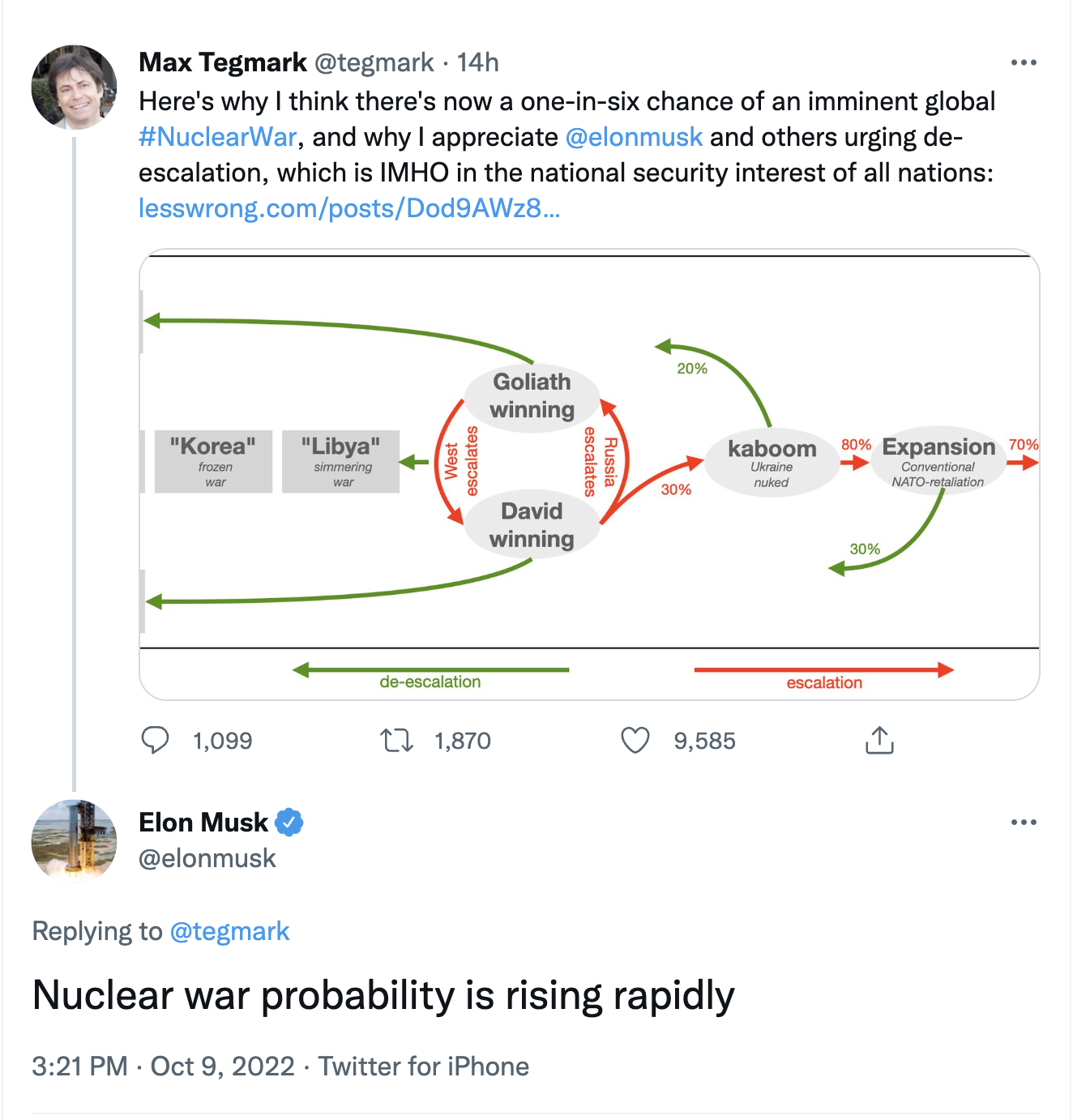Viewport: 1073px width, 1120px height.
Task: Open Elon Musk's rocket profile picture
Action: point(74,841)
